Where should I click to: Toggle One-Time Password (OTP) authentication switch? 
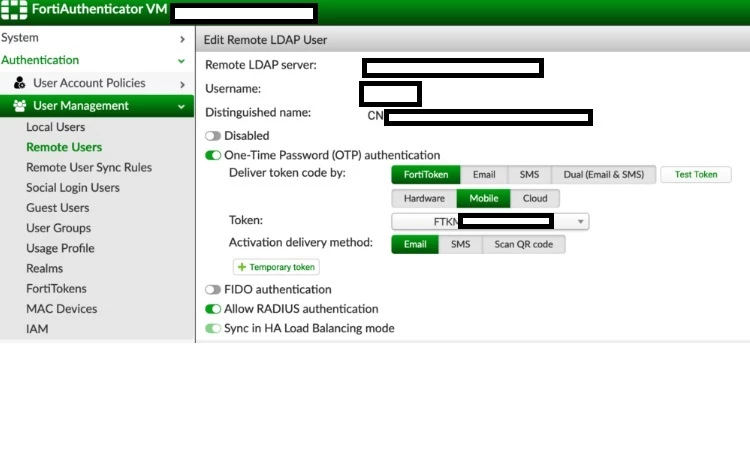(x=213, y=155)
